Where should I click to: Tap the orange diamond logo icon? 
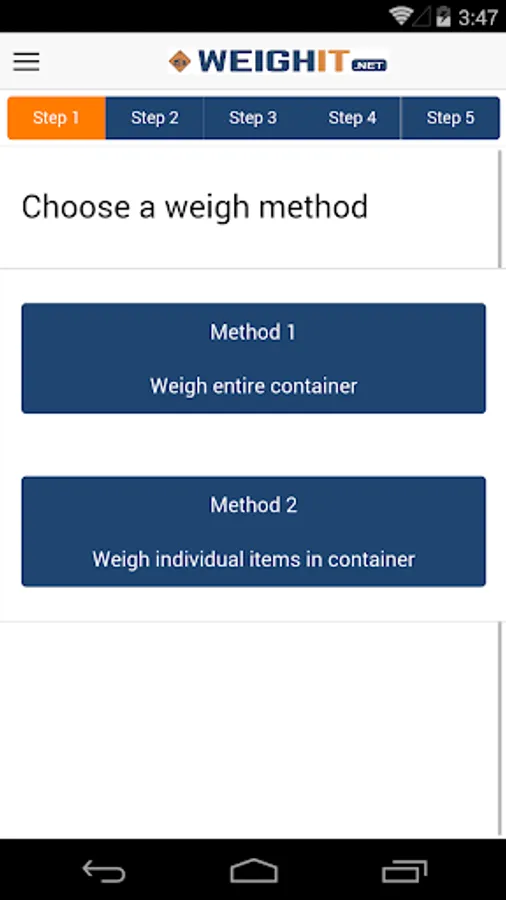(x=180, y=61)
